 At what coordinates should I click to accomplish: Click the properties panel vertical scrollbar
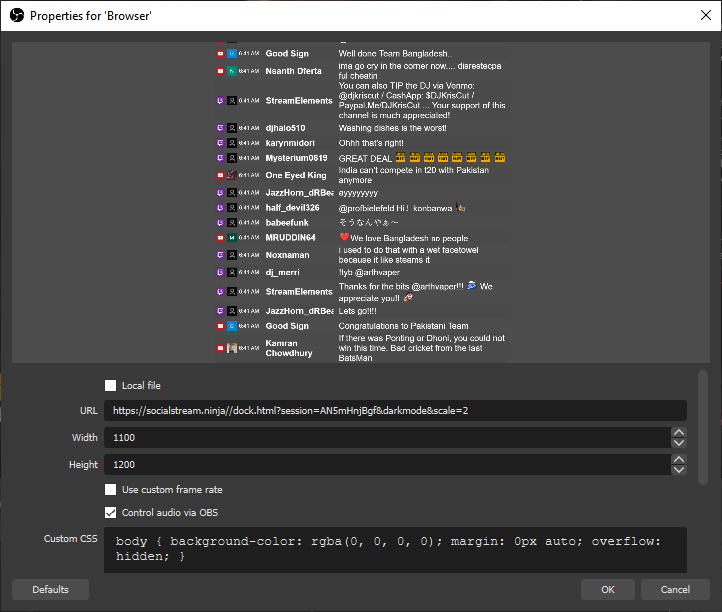click(702, 420)
